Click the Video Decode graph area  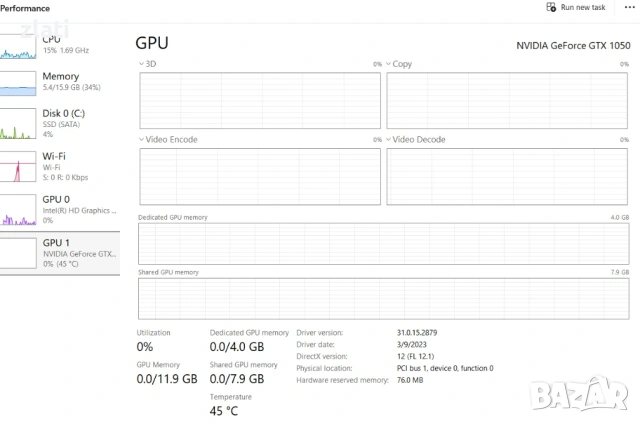point(508,177)
